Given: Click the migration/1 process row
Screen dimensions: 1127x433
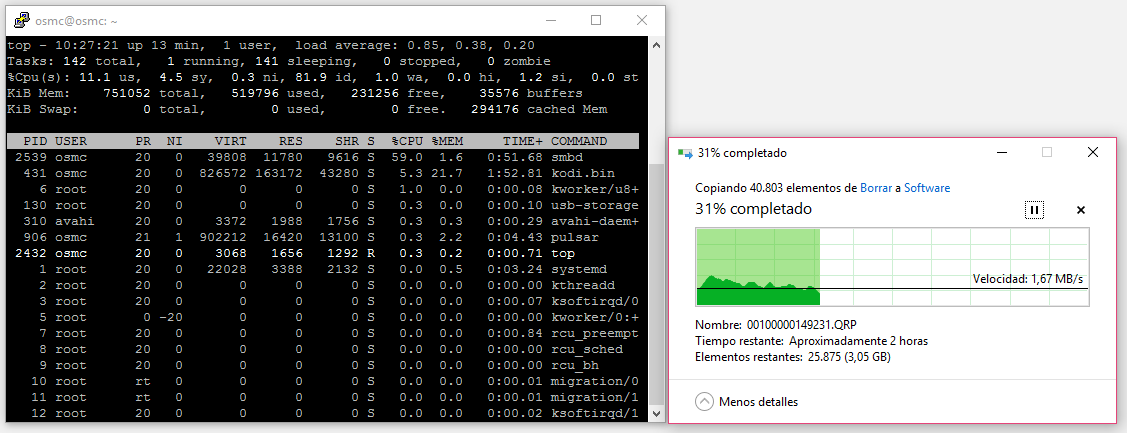Looking at the screenshot, I should coord(323,397).
